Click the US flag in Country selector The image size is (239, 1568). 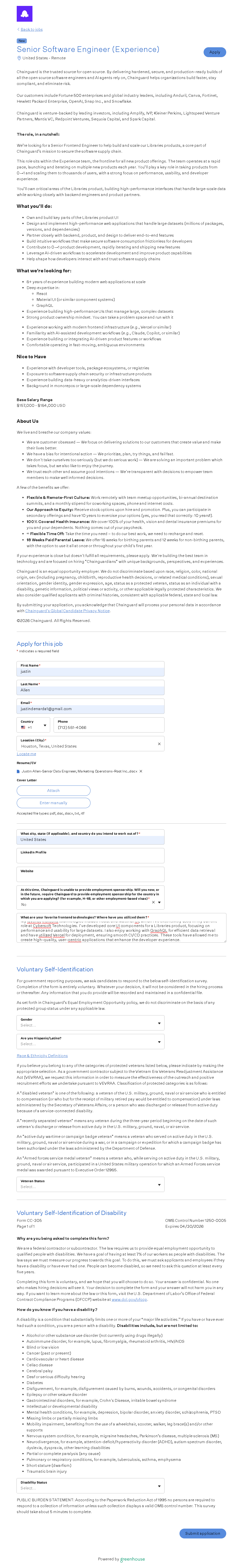pyautogui.click(x=23, y=727)
